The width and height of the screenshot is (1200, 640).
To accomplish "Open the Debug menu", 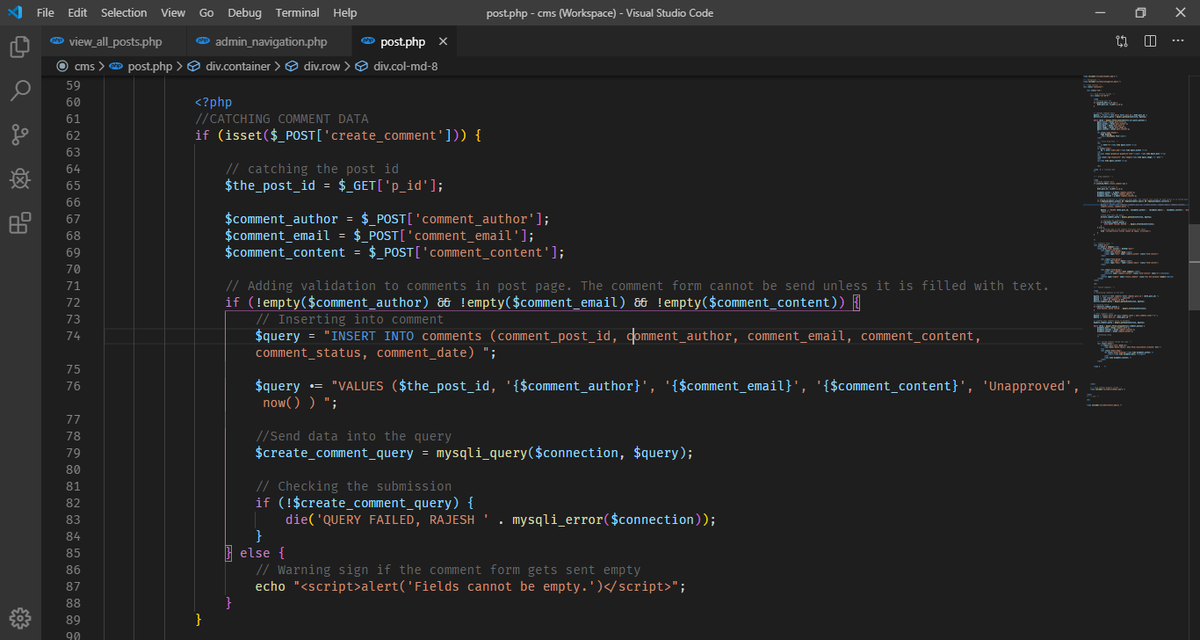I will pos(244,12).
